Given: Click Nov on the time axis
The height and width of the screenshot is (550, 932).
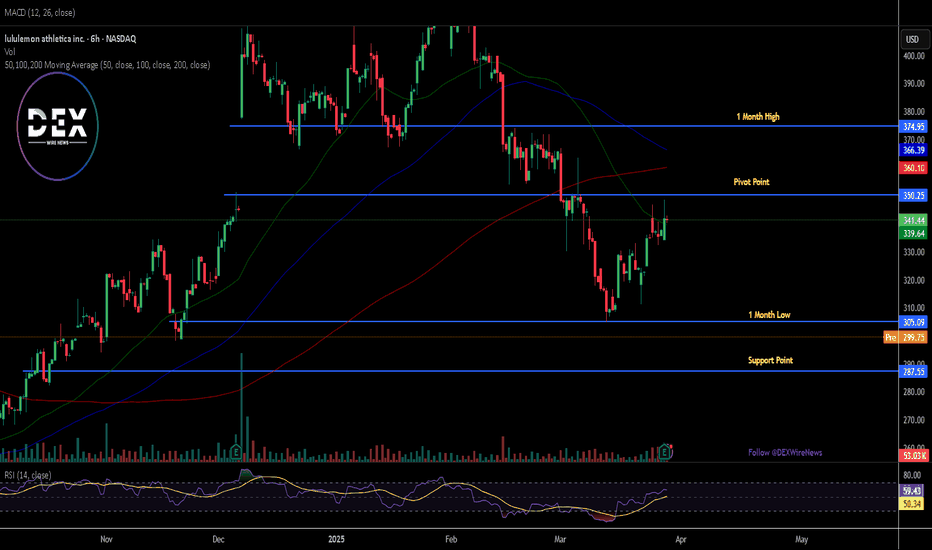Looking at the screenshot, I should pyautogui.click(x=106, y=539).
